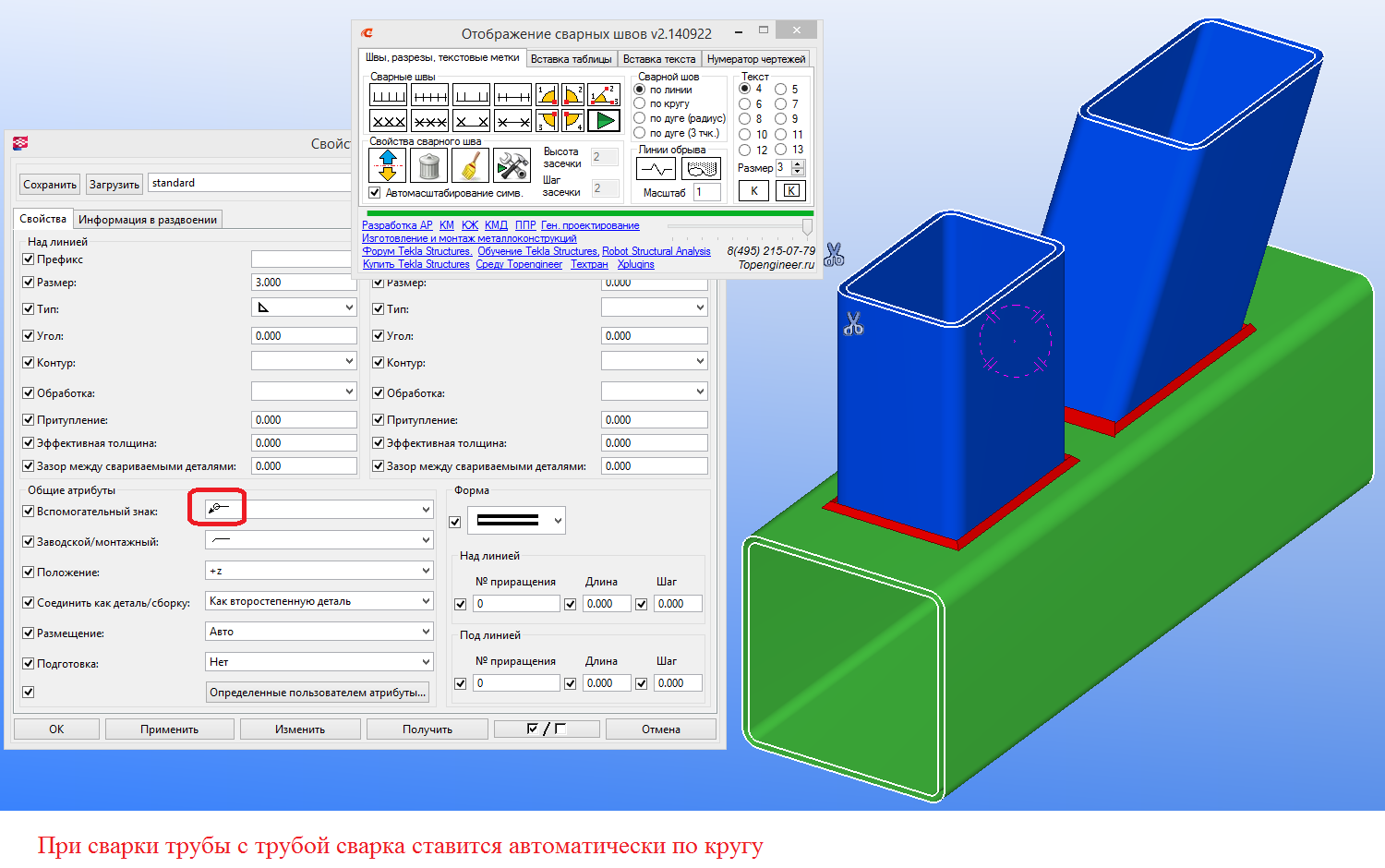Open the 'Положение' dropdown showing +z
The width and height of the screenshot is (1385, 868).
pyautogui.click(x=319, y=571)
